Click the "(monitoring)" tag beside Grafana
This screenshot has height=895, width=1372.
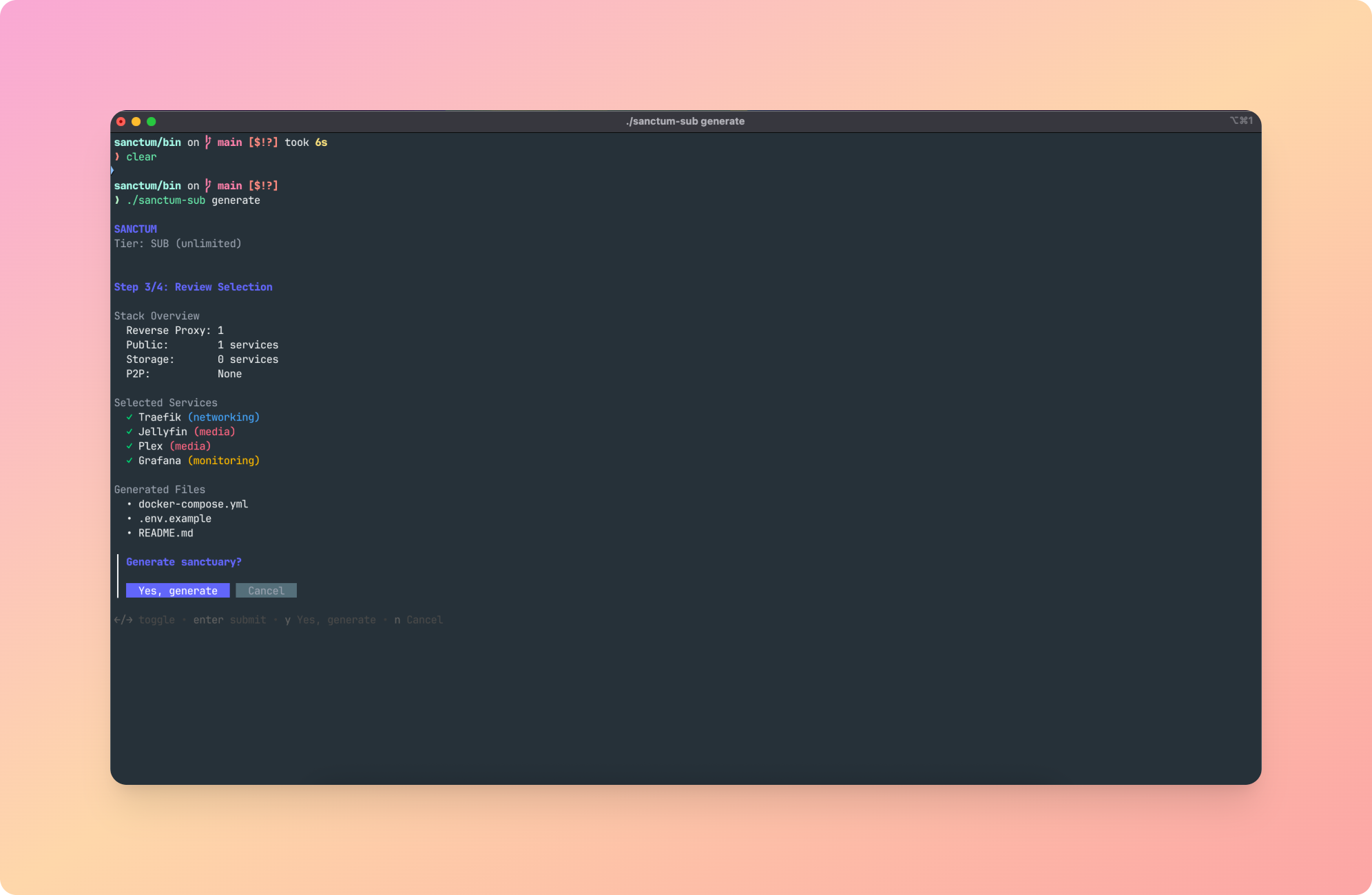224,461
